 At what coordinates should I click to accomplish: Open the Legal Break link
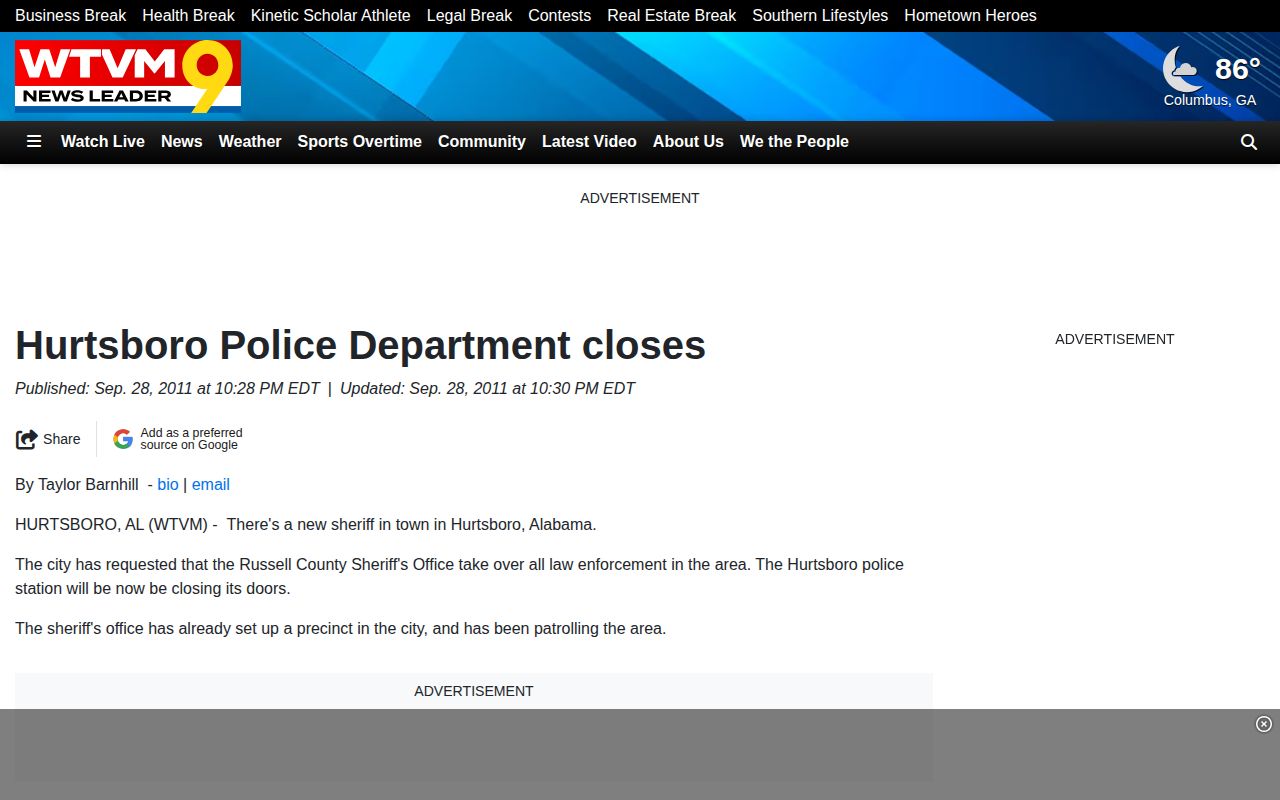tap(470, 16)
